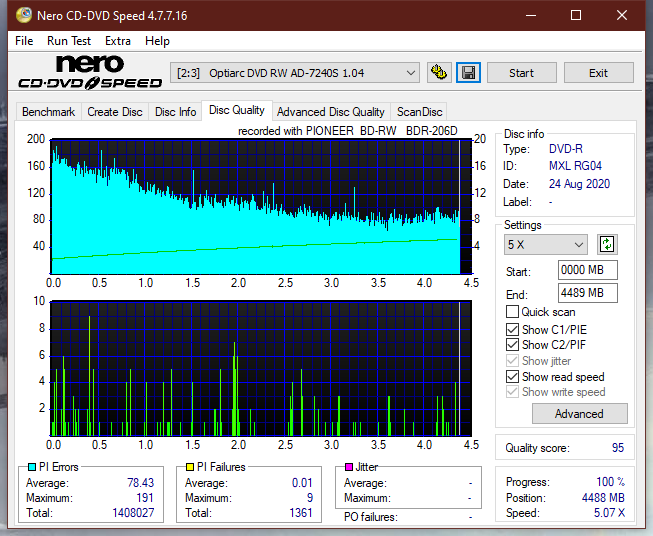The image size is (653, 536).
Task: Open the Help menu
Action: 157,41
